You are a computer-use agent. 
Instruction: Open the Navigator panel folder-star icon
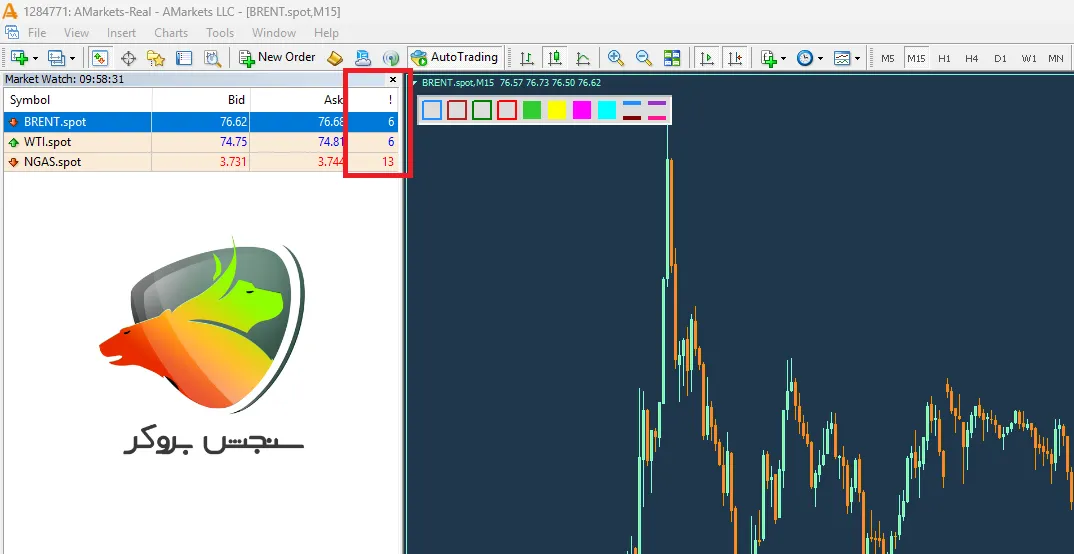(156, 58)
